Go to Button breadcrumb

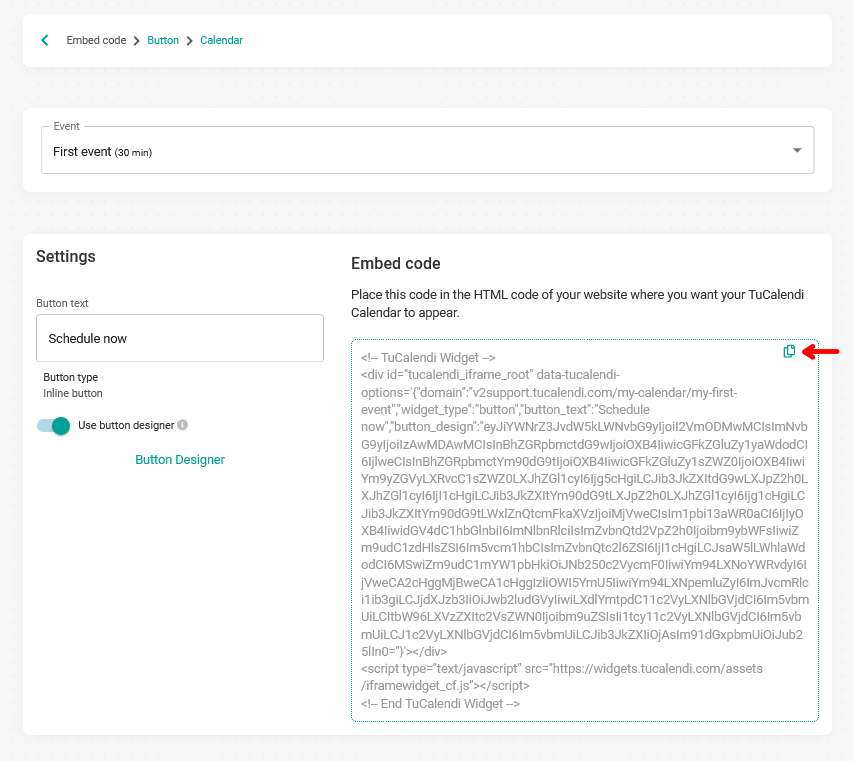tap(163, 40)
